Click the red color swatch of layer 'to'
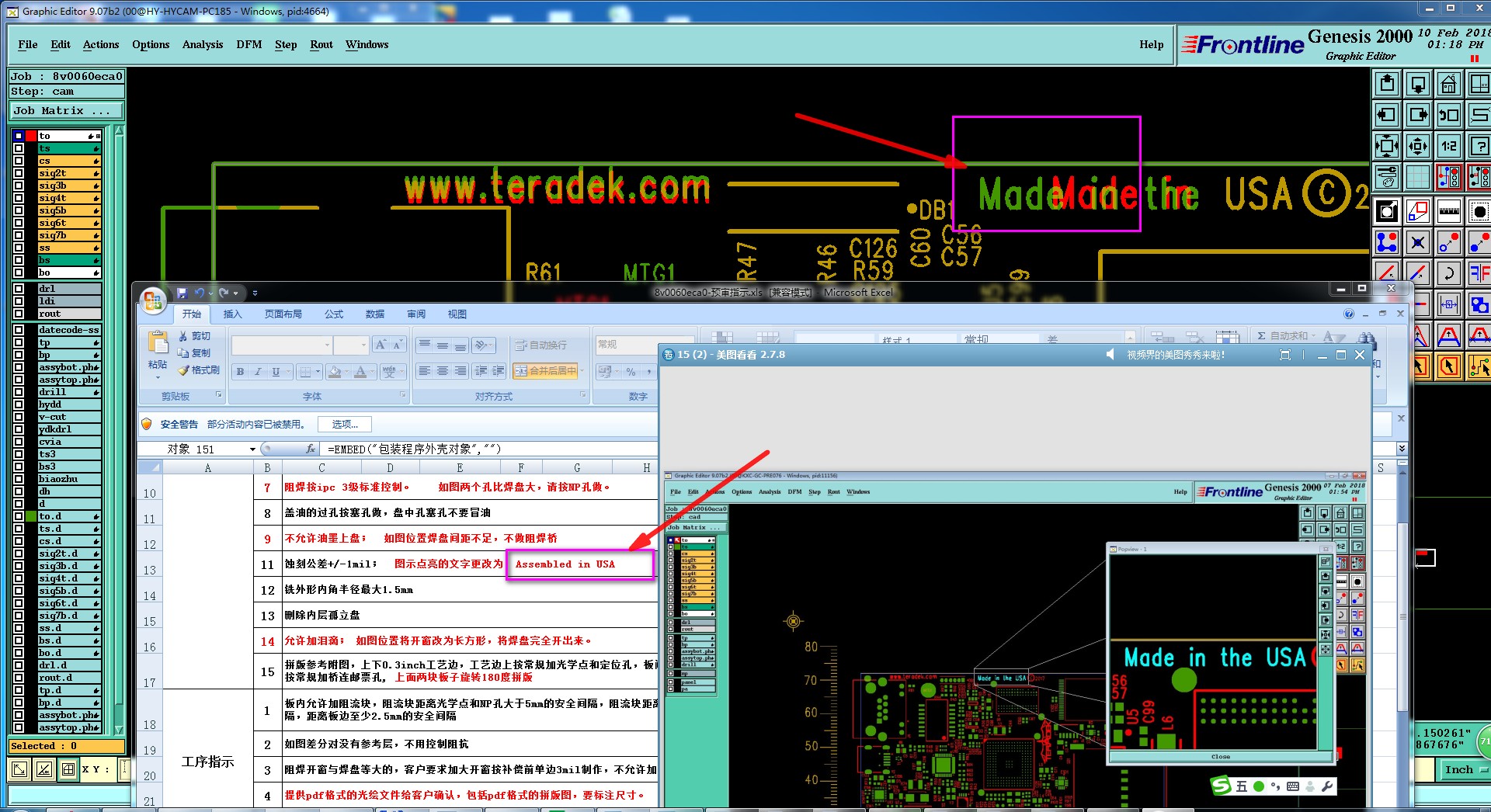1491x812 pixels. click(31, 136)
